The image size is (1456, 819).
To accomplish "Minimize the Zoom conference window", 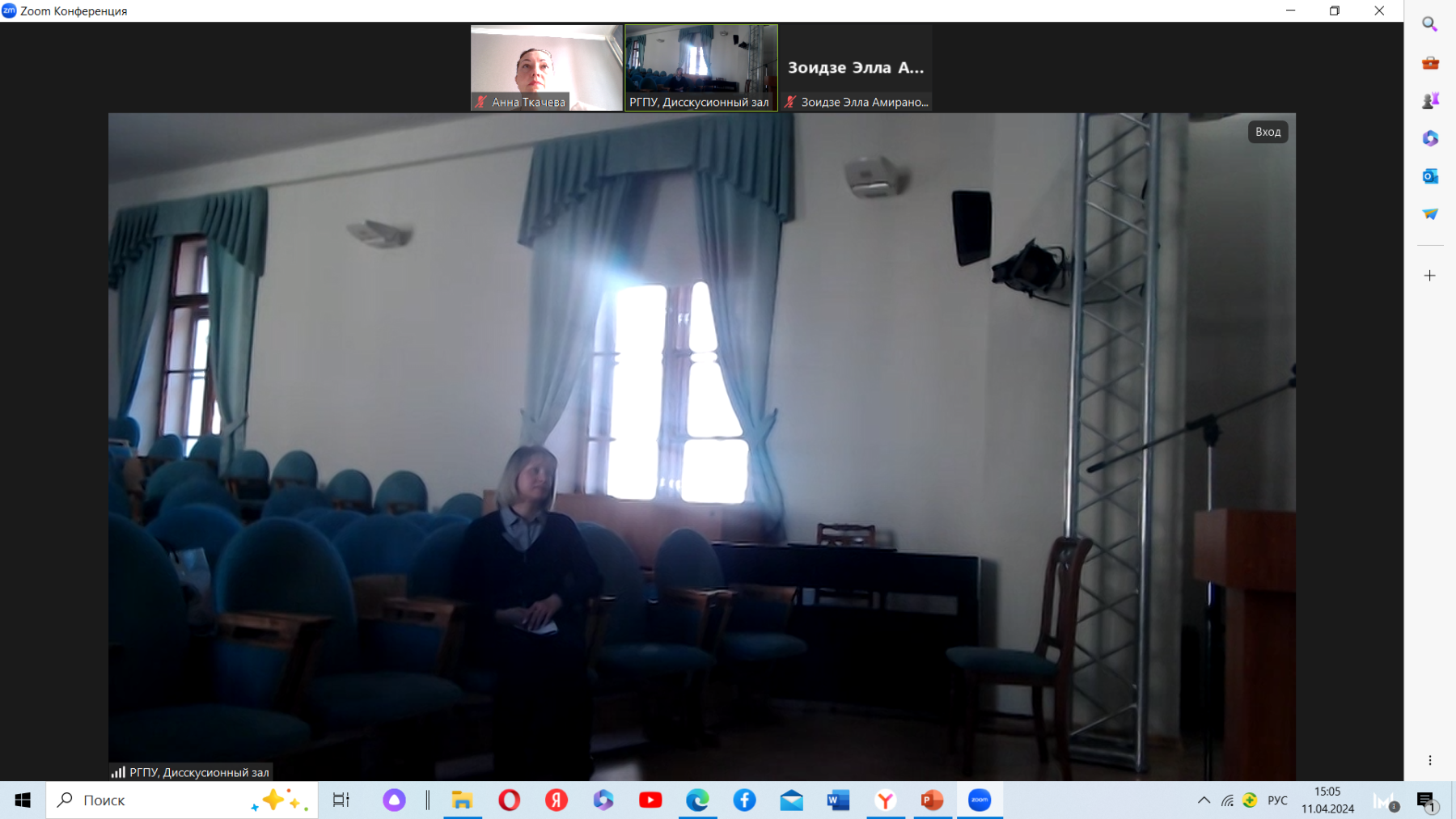I will pos(1290,11).
